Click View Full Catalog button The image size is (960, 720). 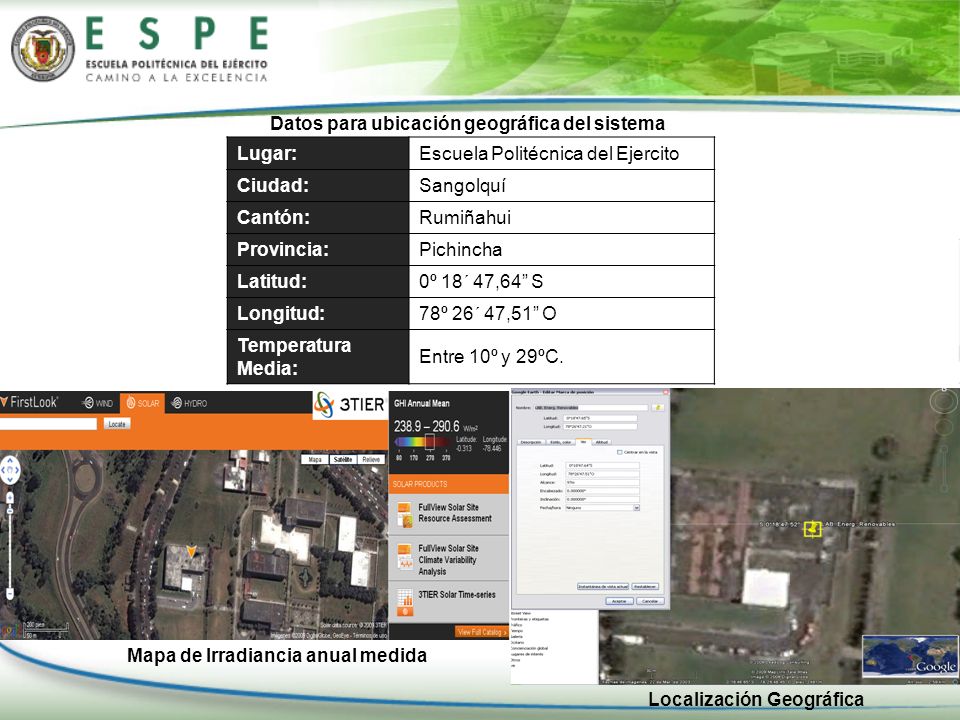[x=481, y=632]
